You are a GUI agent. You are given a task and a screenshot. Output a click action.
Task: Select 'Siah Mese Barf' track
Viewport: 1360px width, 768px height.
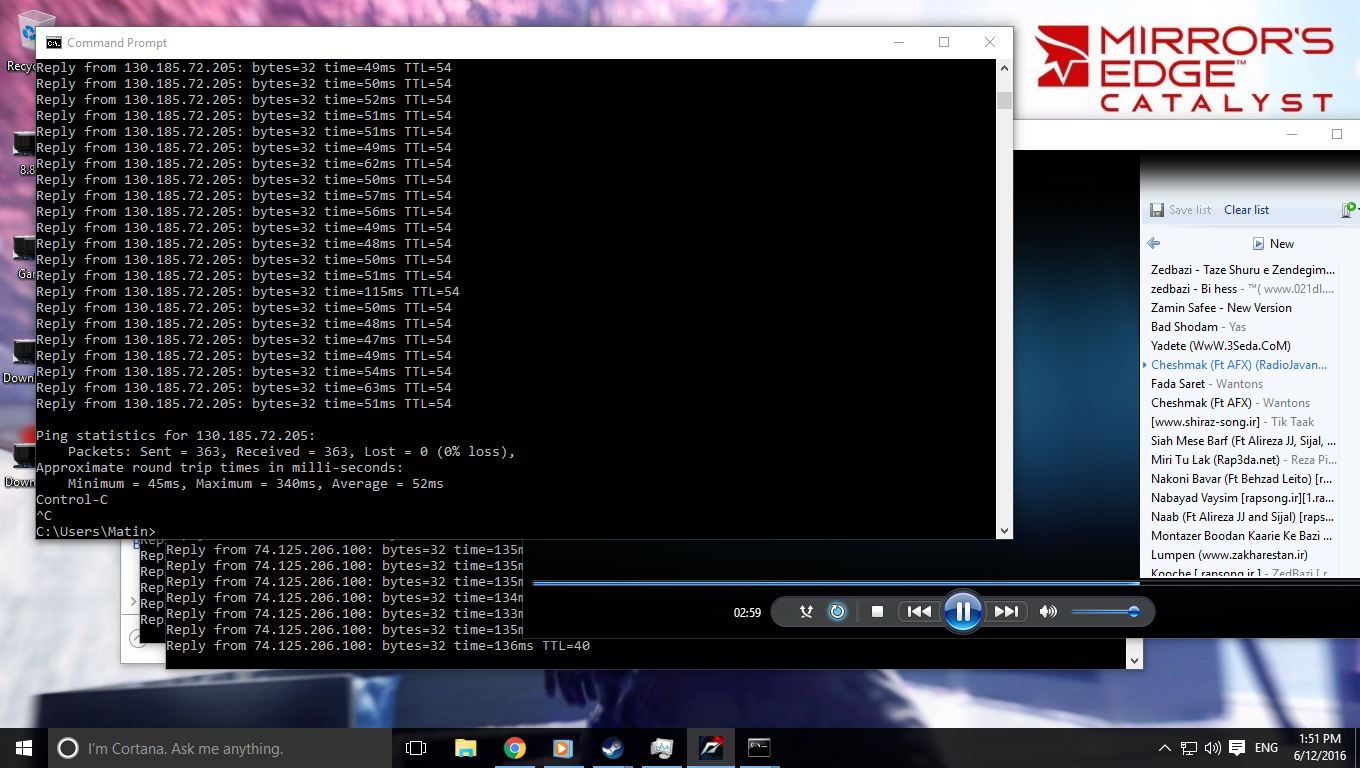1242,441
